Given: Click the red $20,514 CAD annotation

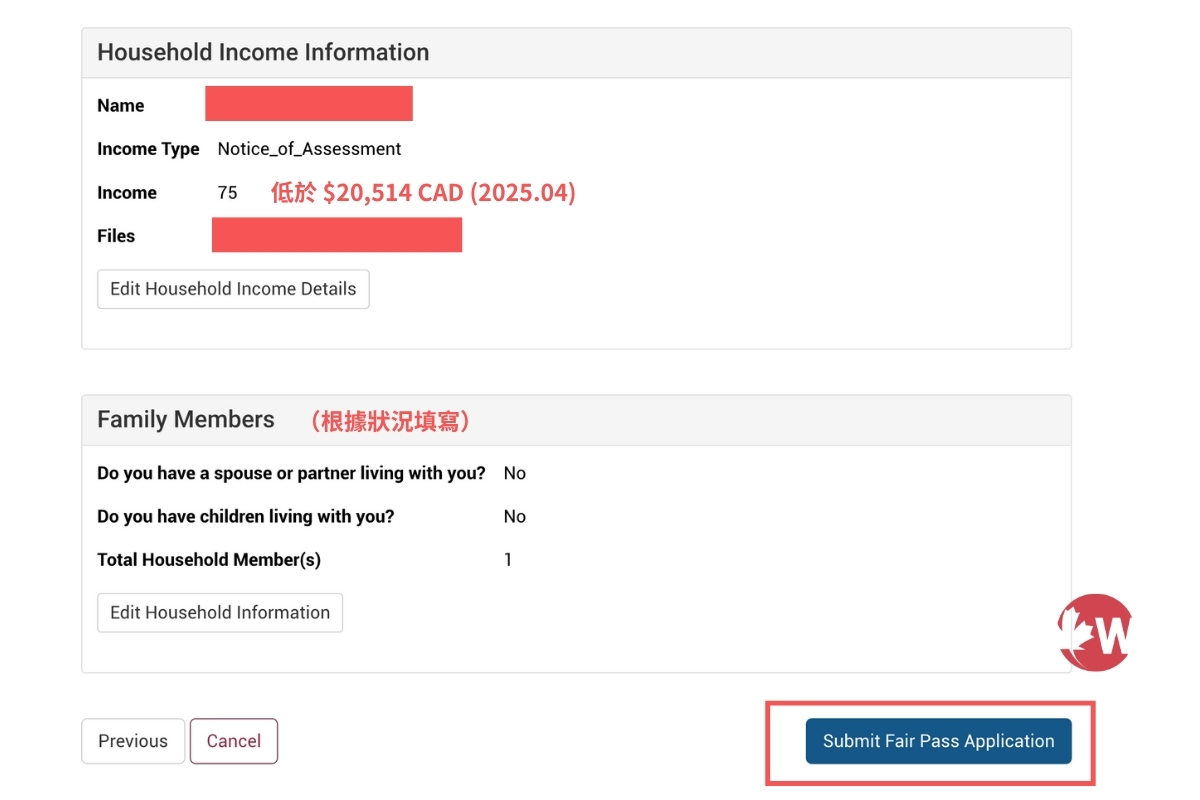Looking at the screenshot, I should click(423, 193).
